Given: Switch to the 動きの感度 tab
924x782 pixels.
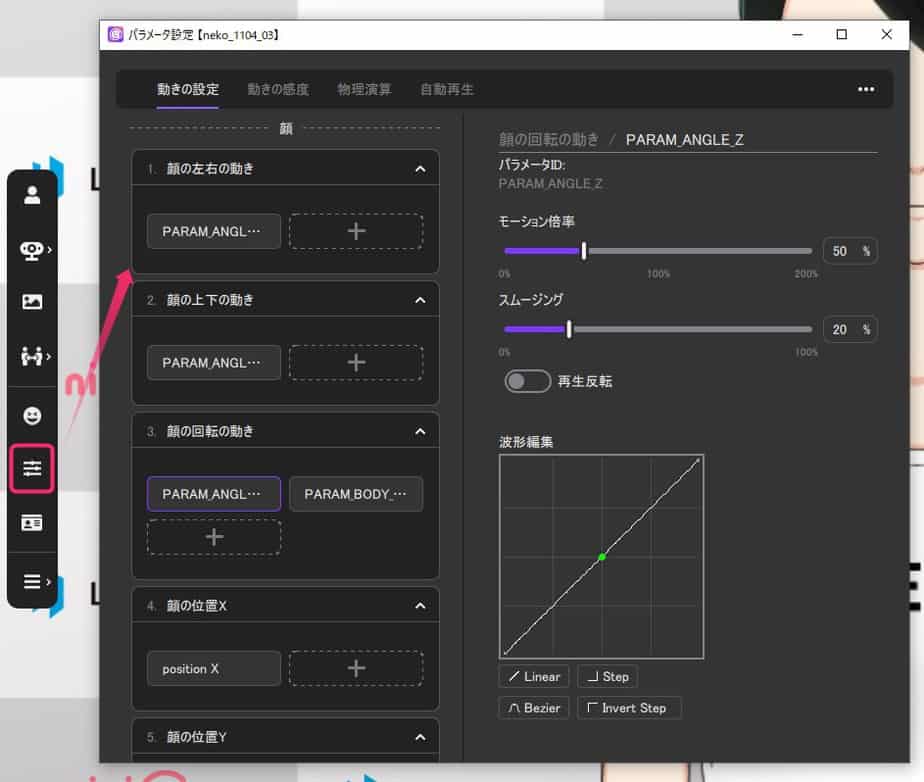Looking at the screenshot, I should tap(278, 90).
